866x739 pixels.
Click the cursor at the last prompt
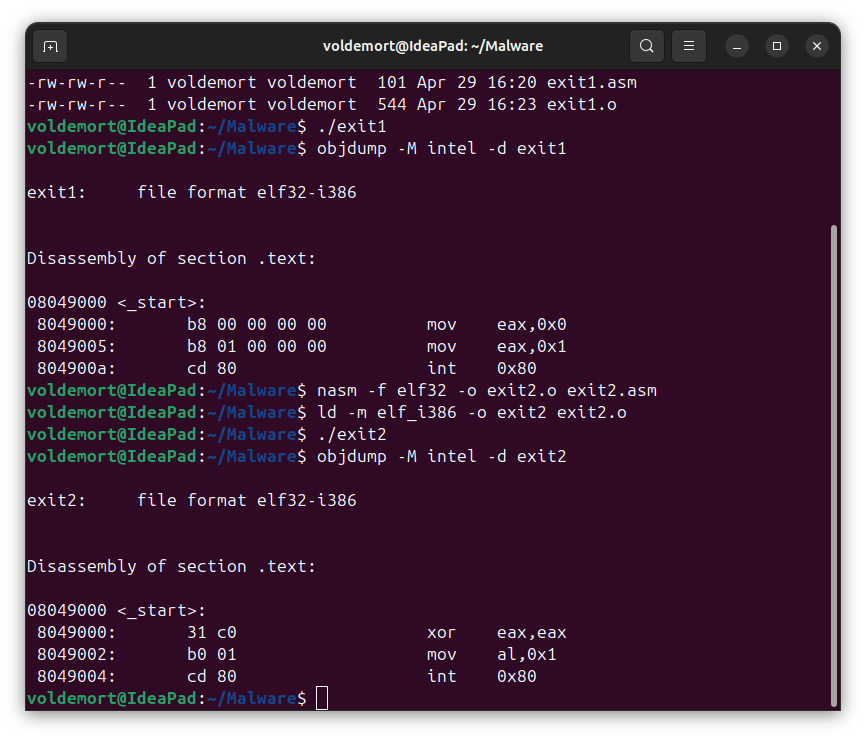(x=322, y=698)
